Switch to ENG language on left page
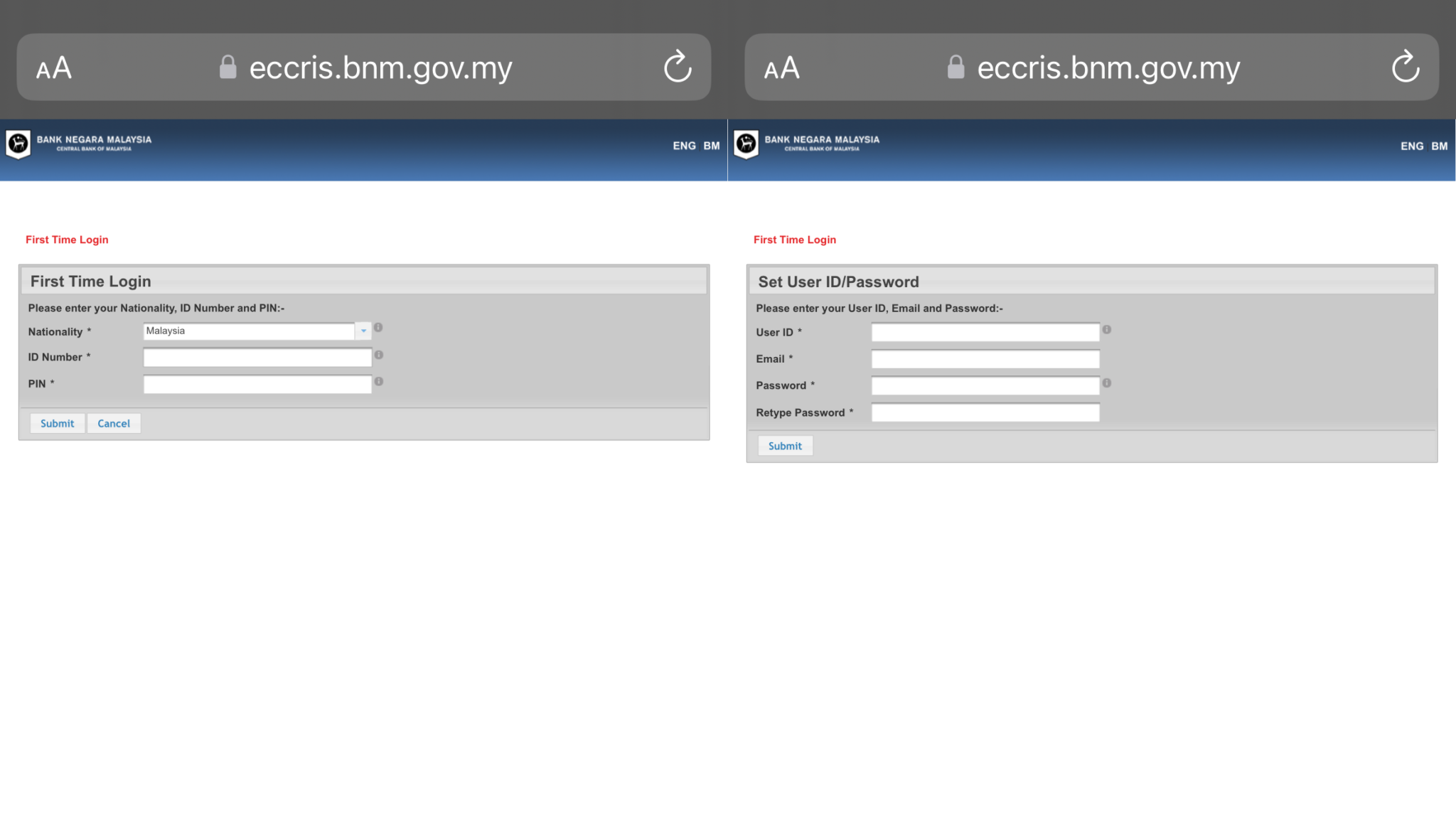Screen dimensions: 1456x819 [x=684, y=146]
